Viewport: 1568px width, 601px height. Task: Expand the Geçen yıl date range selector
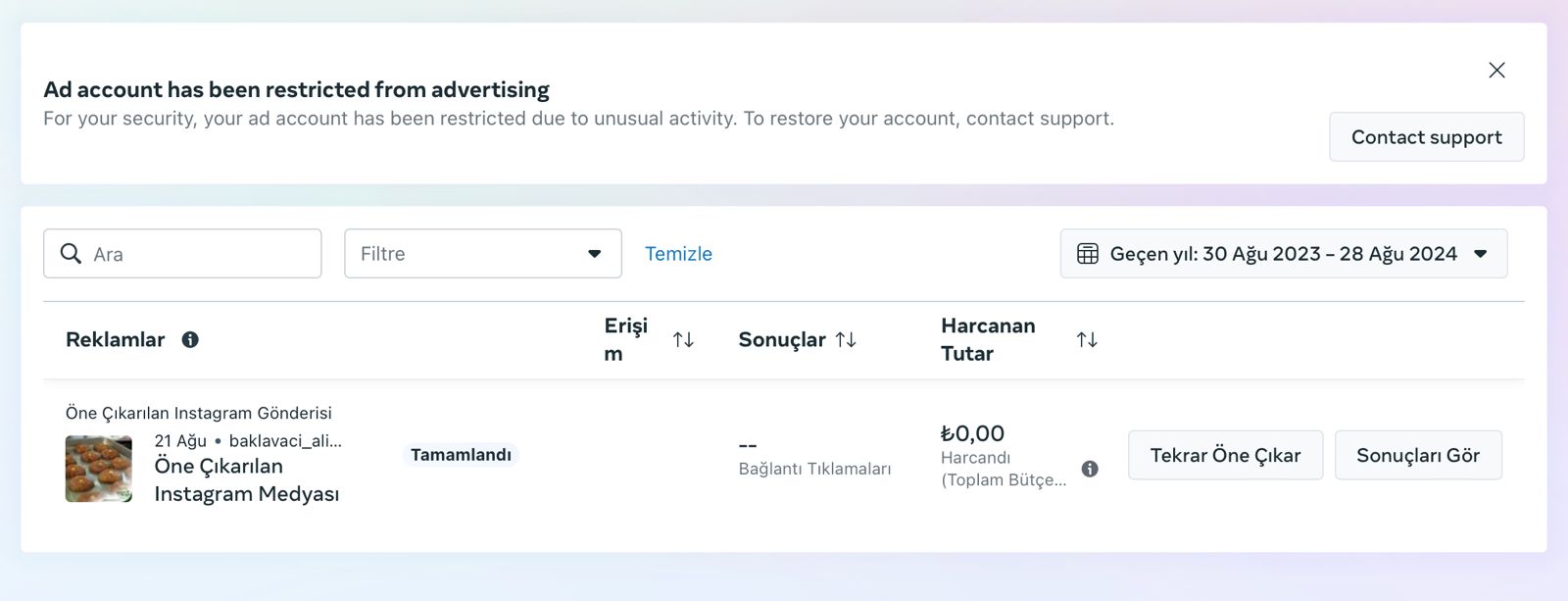[x=1284, y=254]
